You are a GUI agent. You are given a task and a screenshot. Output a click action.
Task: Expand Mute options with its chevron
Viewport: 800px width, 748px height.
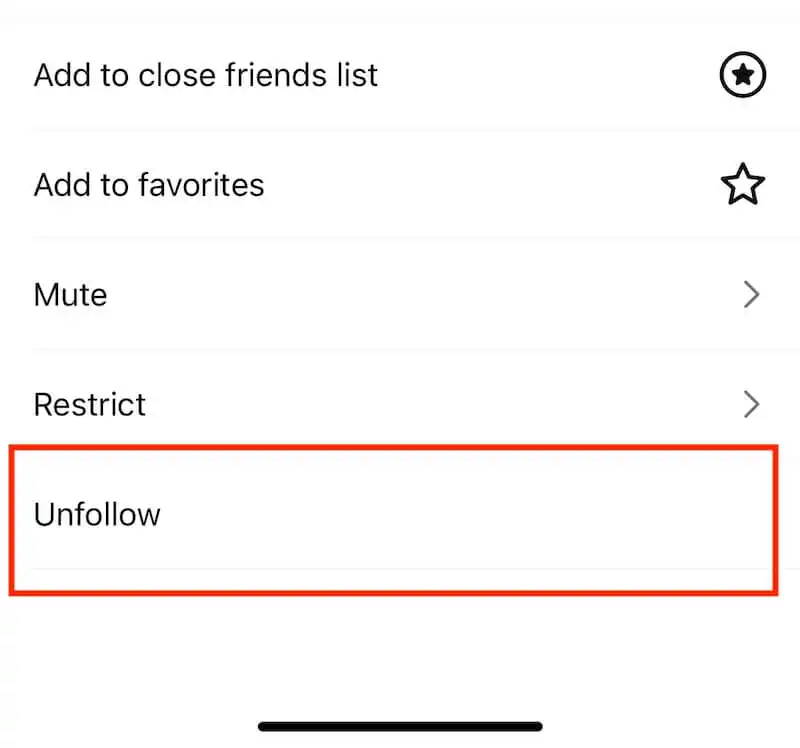click(x=751, y=294)
